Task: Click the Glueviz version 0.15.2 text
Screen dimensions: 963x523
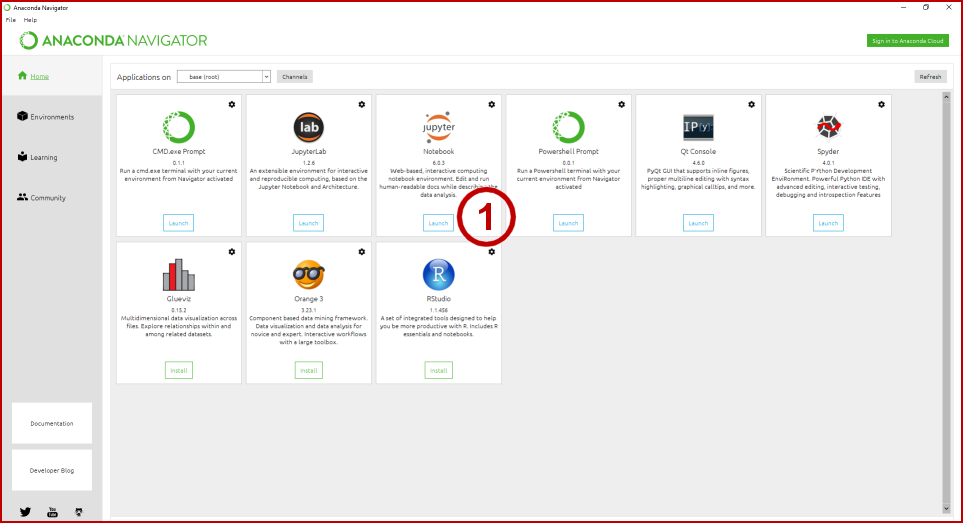Action: pyautogui.click(x=179, y=311)
